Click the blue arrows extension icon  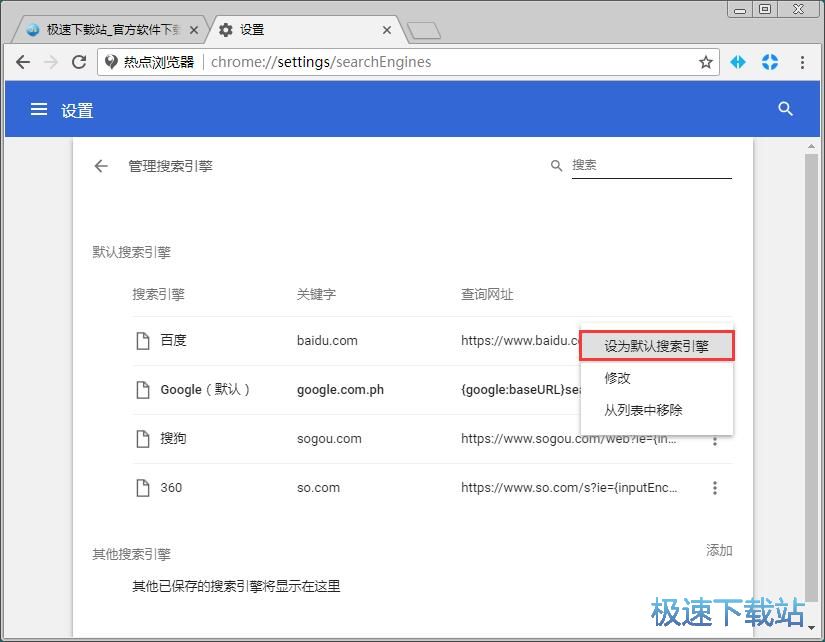click(x=738, y=62)
